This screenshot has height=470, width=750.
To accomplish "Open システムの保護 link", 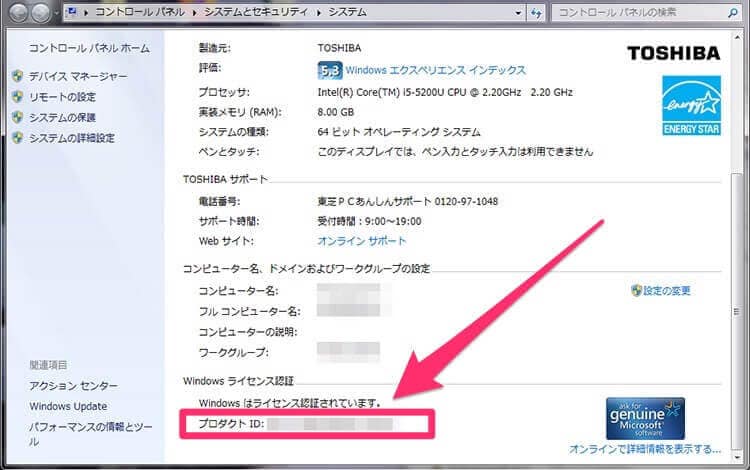I will point(62,118).
